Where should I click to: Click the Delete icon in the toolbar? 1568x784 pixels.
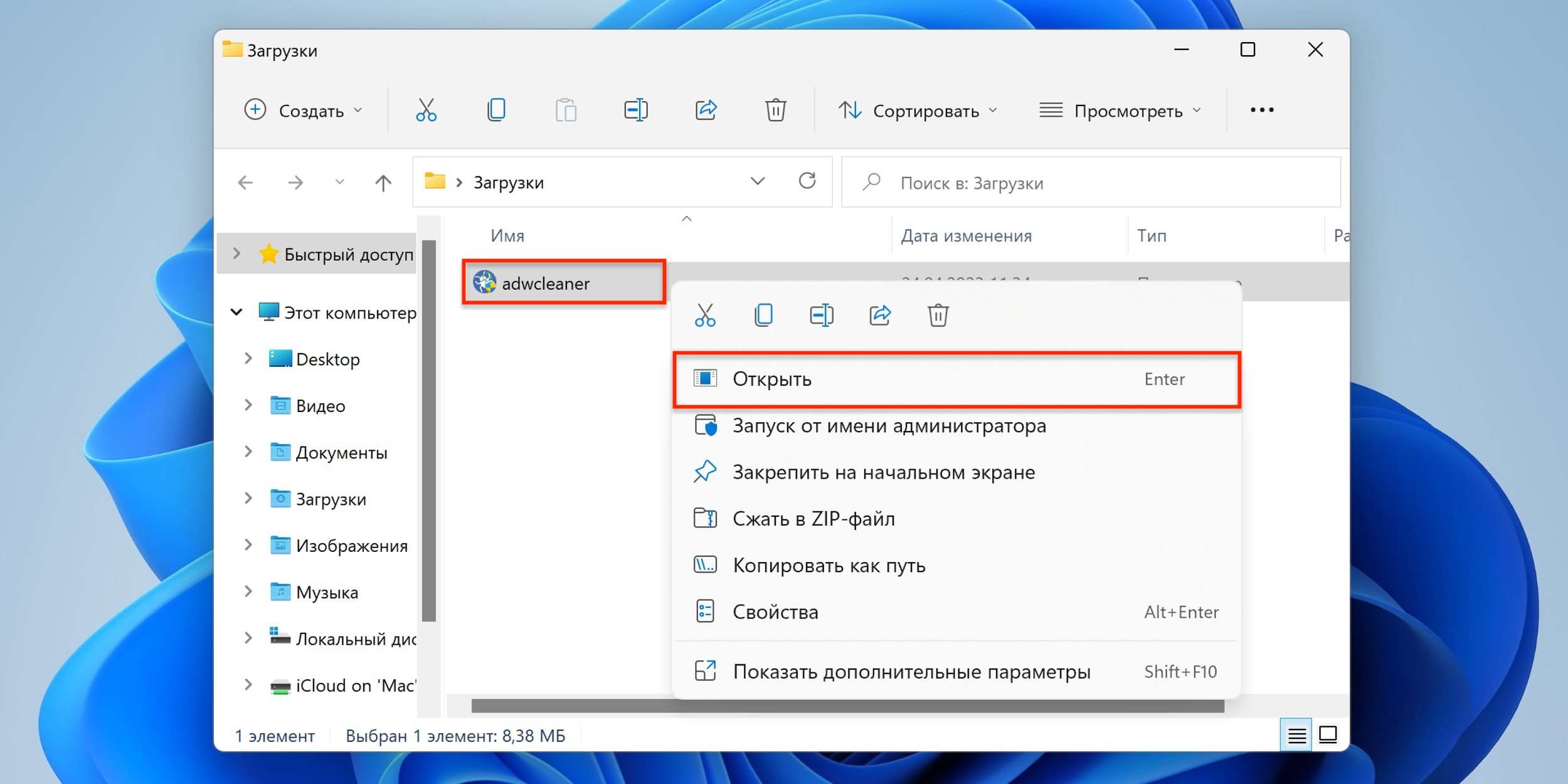pyautogui.click(x=776, y=110)
